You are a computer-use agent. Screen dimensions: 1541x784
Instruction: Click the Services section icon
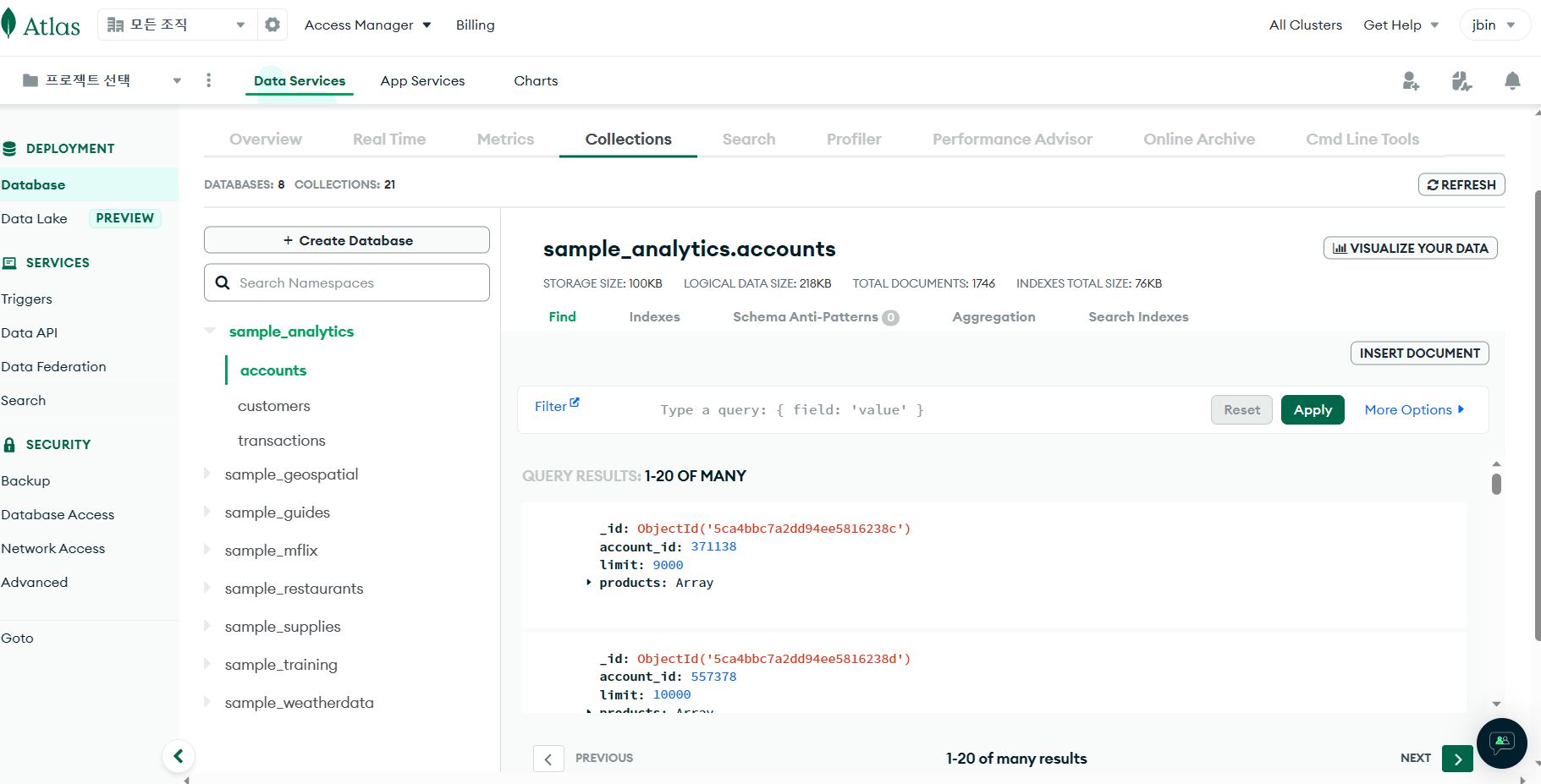(9, 263)
